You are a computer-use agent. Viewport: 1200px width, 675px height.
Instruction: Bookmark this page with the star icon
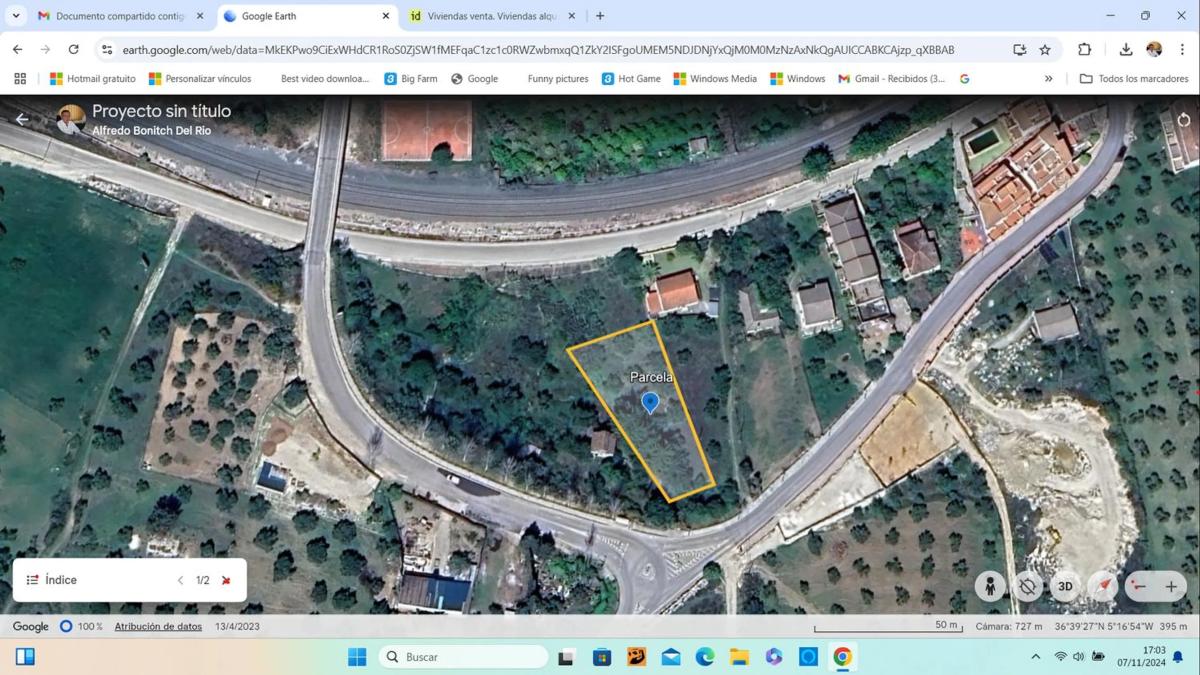click(x=1045, y=49)
